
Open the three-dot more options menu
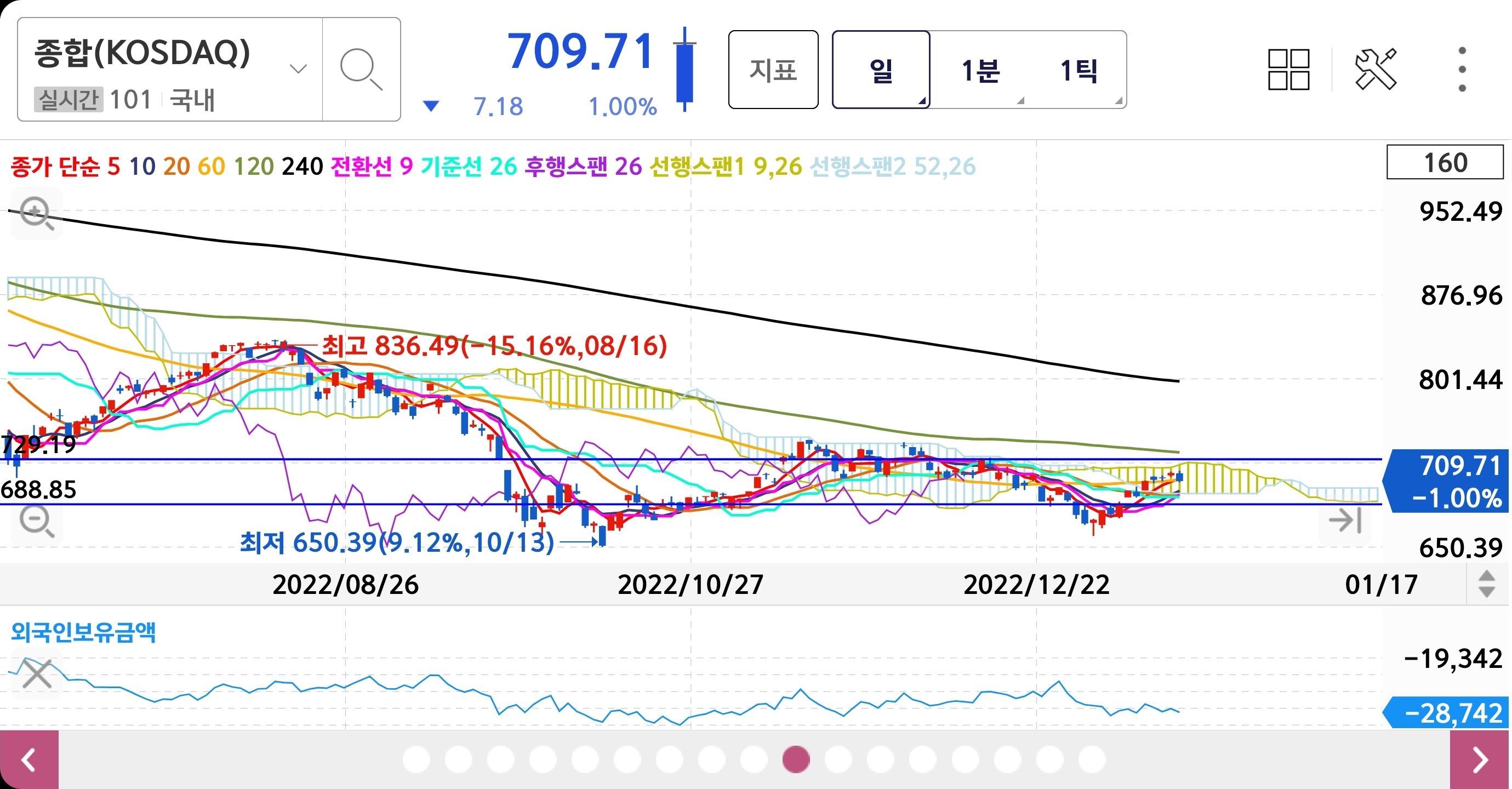(x=1462, y=70)
